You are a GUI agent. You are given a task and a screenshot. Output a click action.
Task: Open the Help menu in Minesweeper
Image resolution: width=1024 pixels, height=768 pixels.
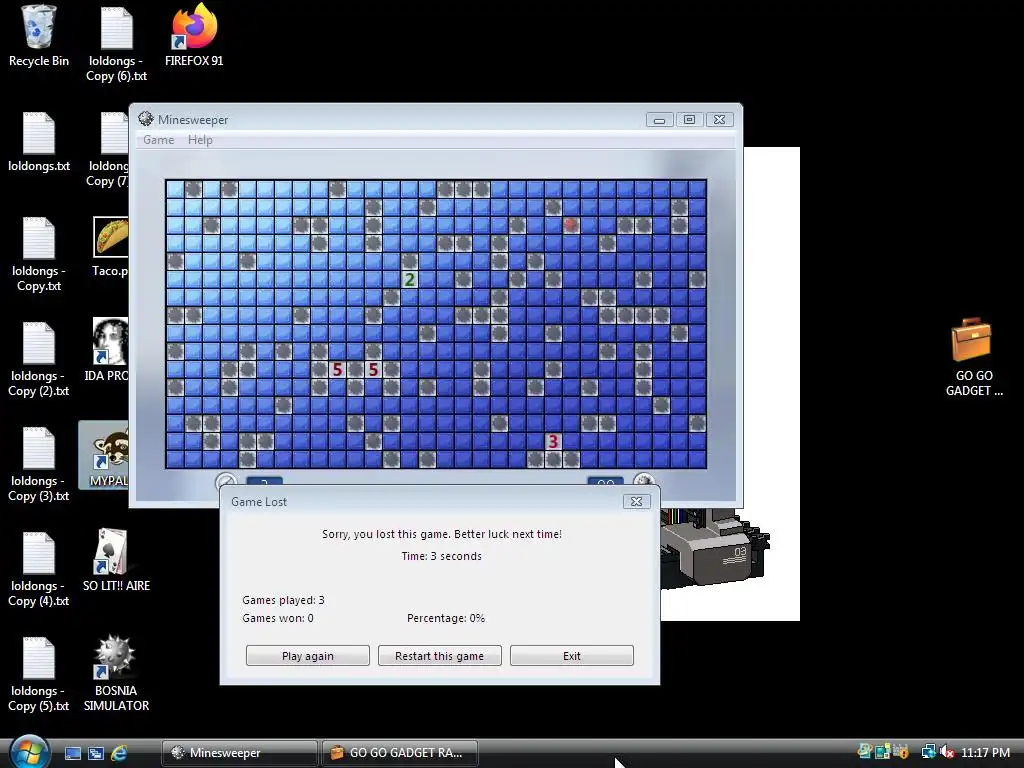(200, 140)
